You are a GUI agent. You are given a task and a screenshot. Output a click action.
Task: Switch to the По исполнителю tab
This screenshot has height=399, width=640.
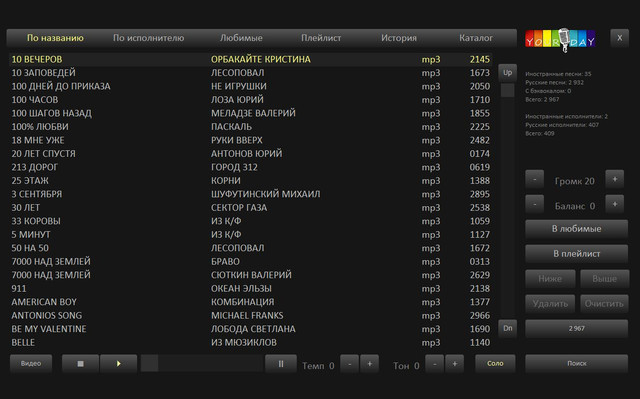point(149,38)
